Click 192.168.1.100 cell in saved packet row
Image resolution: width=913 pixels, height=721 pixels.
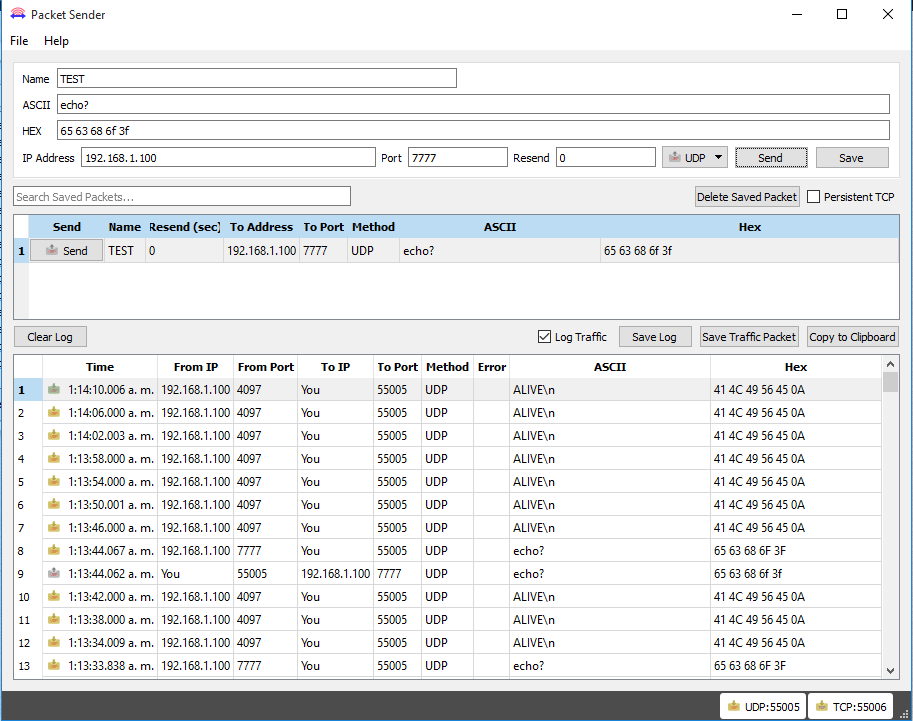[x=261, y=250]
